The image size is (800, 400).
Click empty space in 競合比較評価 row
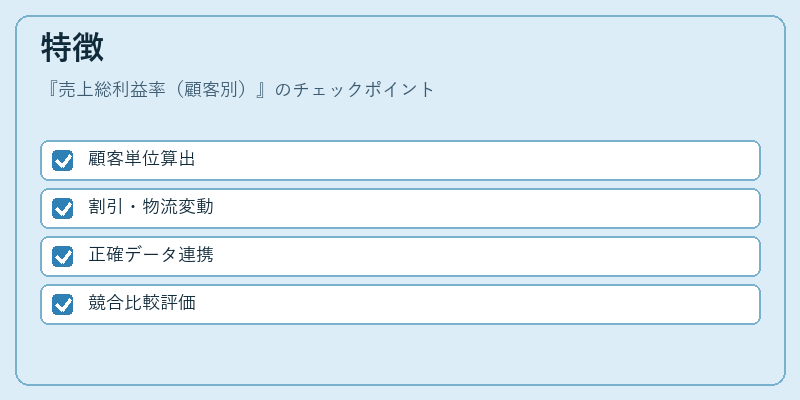pyautogui.click(x=474, y=305)
